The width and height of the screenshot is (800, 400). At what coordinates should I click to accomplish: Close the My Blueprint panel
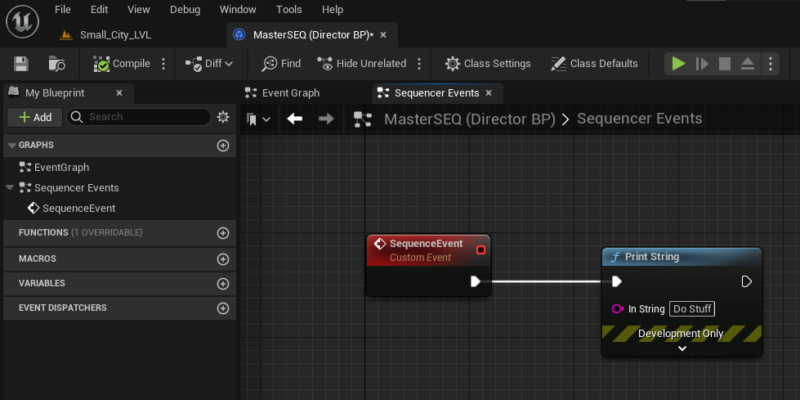(x=119, y=93)
